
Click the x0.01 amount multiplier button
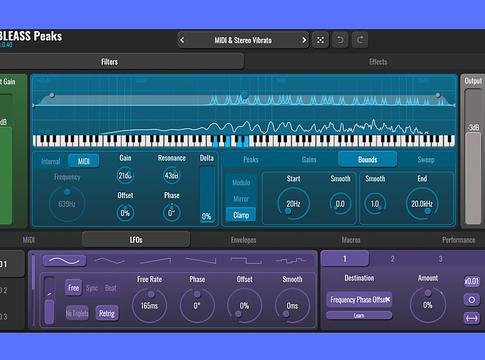click(472, 281)
